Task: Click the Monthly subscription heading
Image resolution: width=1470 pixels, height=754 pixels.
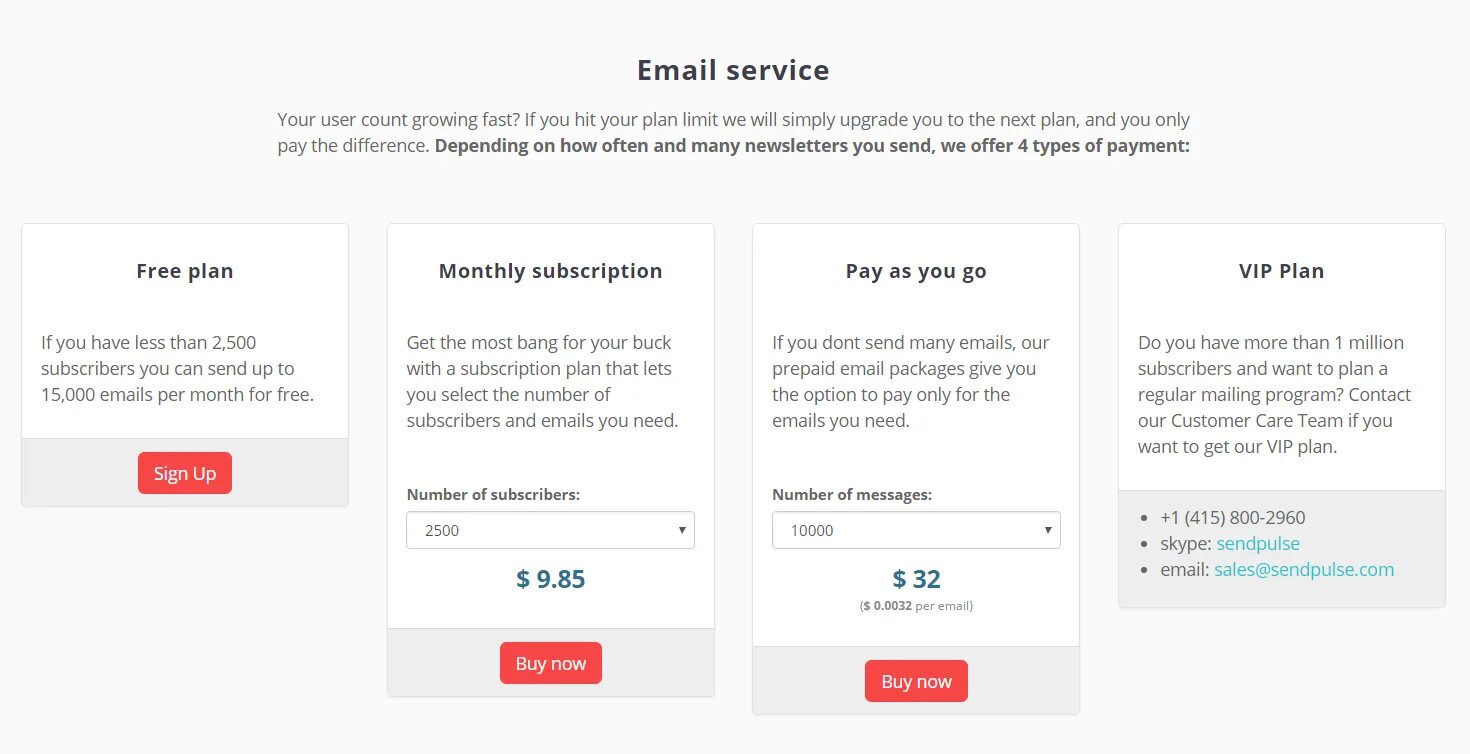Action: (551, 271)
